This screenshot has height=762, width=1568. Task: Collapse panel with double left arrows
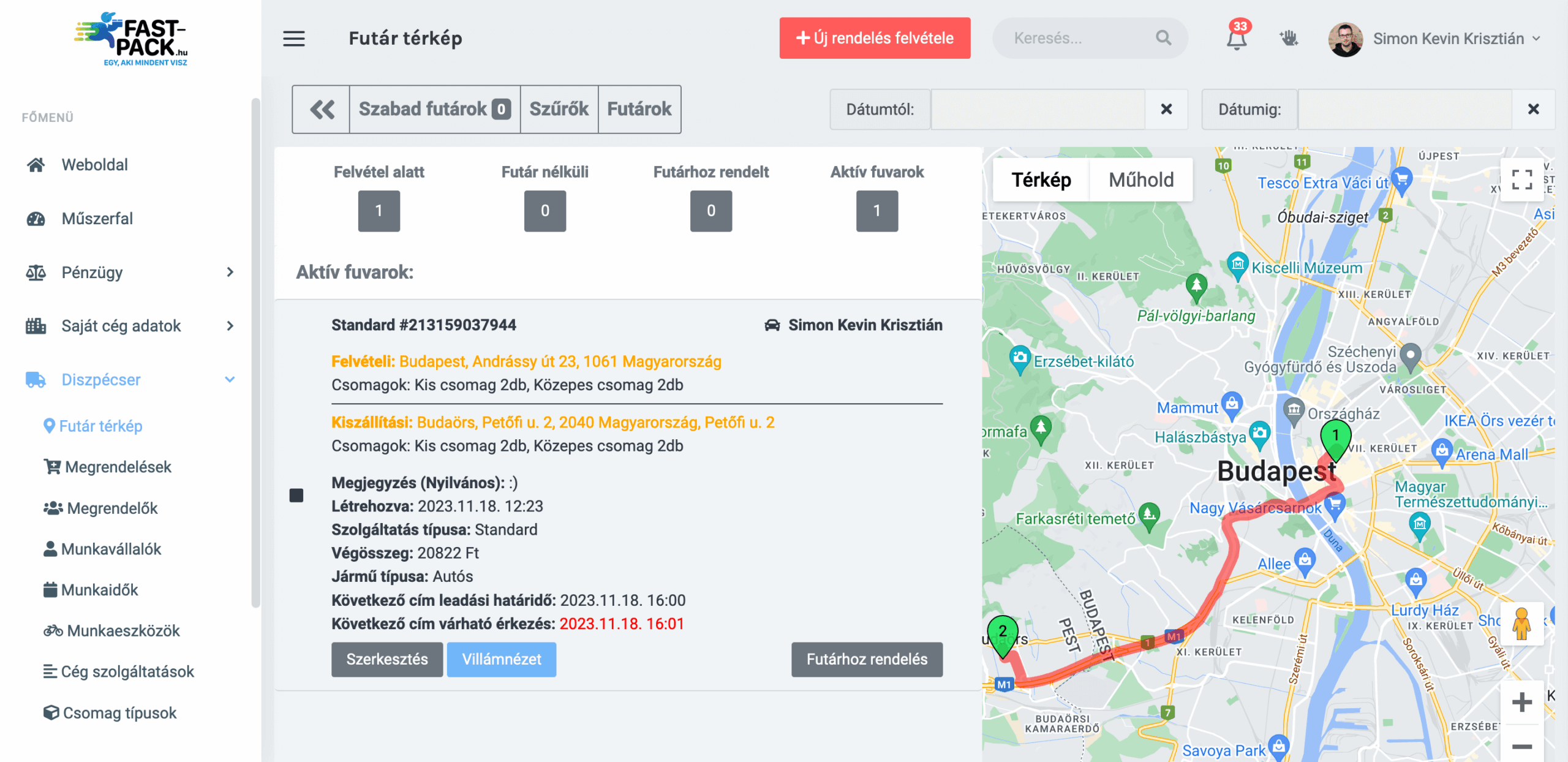322,109
